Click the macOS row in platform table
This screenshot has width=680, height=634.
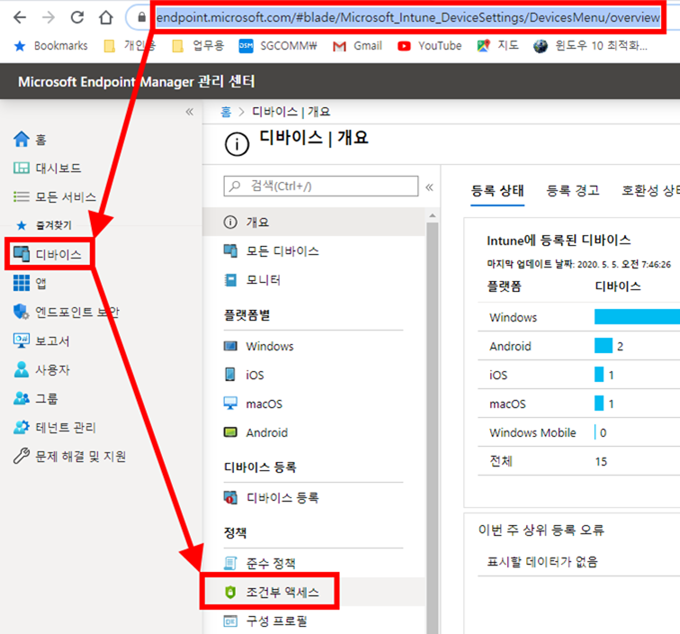point(579,404)
